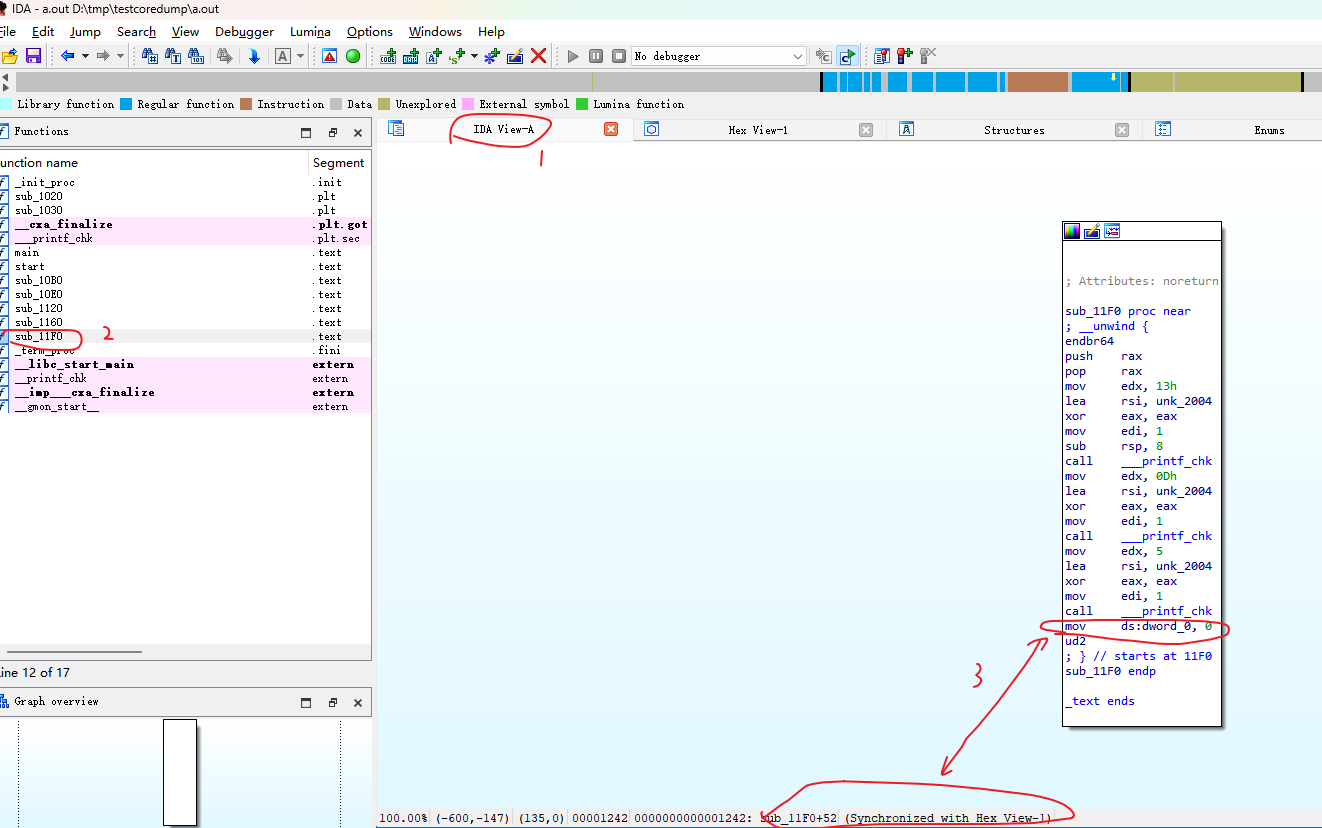Viewport: 1322px width, 828px height.
Task: Select main in the Functions list
Action: (27, 252)
